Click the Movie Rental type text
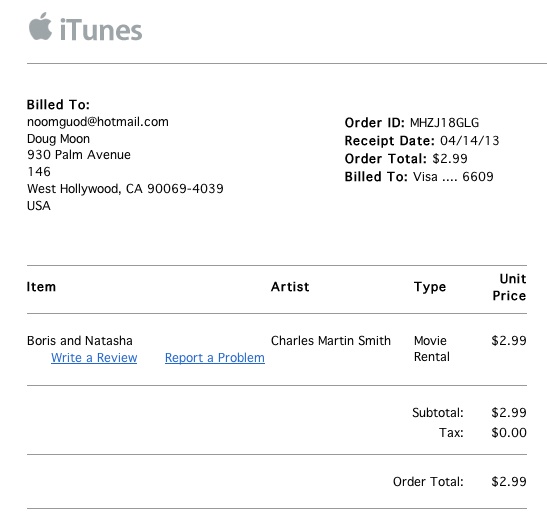 tap(432, 349)
